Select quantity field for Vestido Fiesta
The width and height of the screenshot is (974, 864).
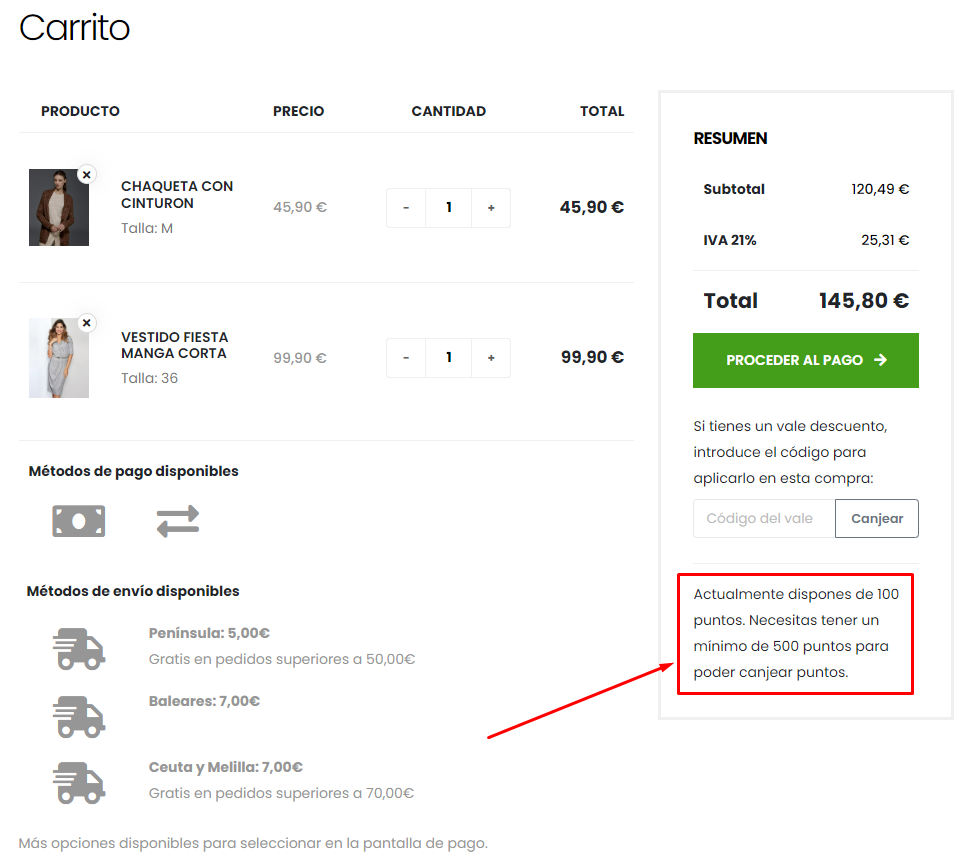click(x=448, y=358)
